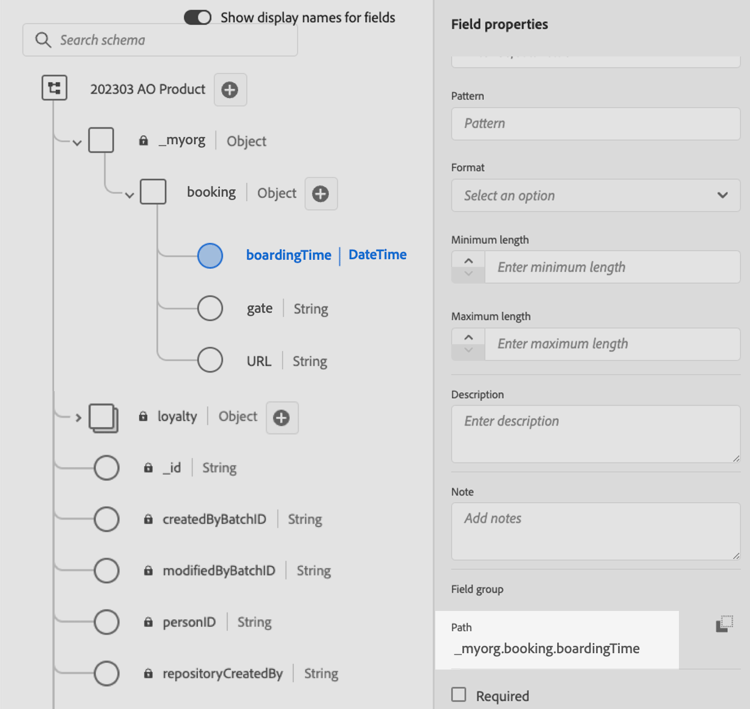Open the Format dropdown

pyautogui.click(x=595, y=195)
